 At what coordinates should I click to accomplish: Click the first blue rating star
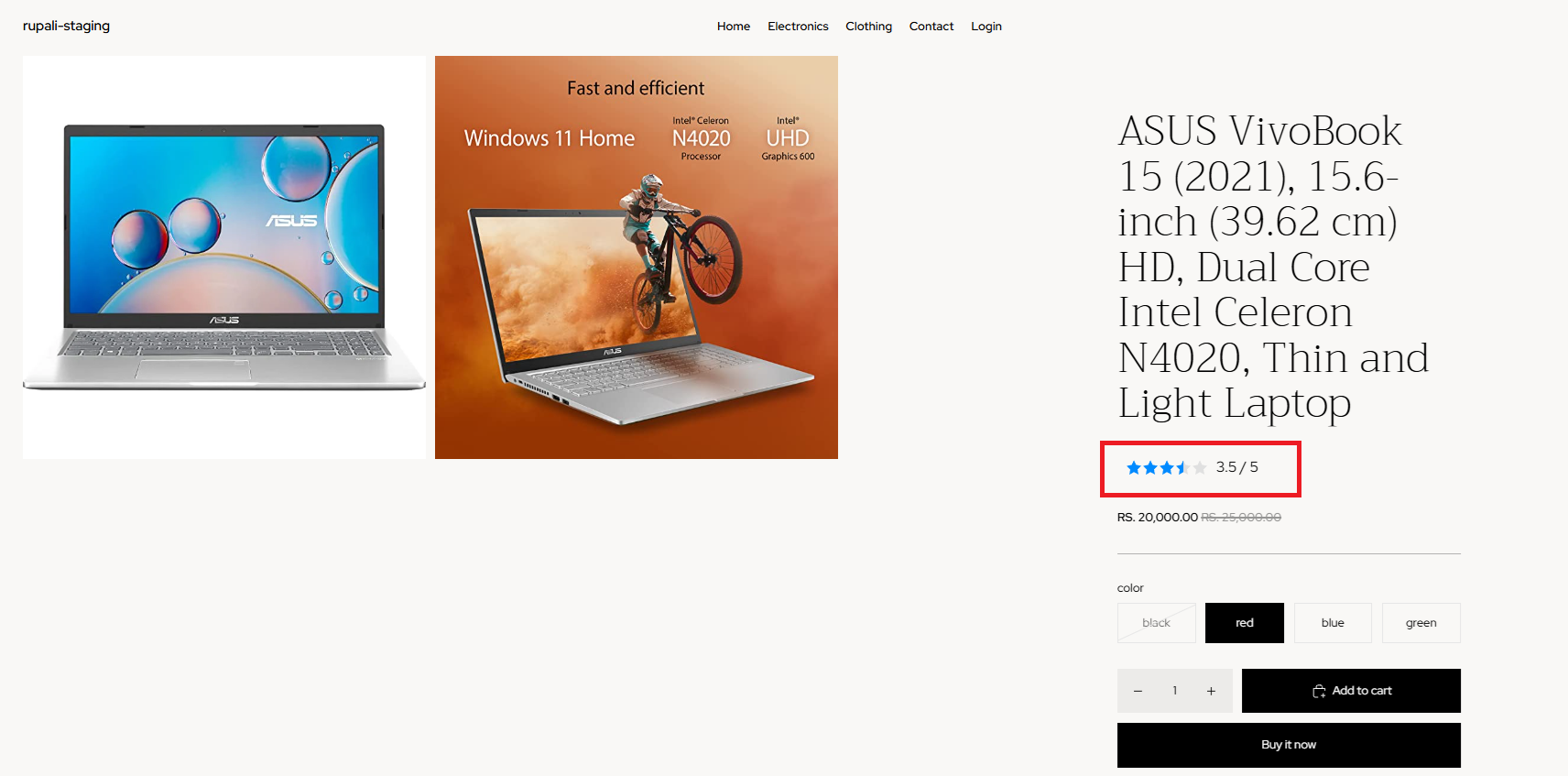(1134, 468)
